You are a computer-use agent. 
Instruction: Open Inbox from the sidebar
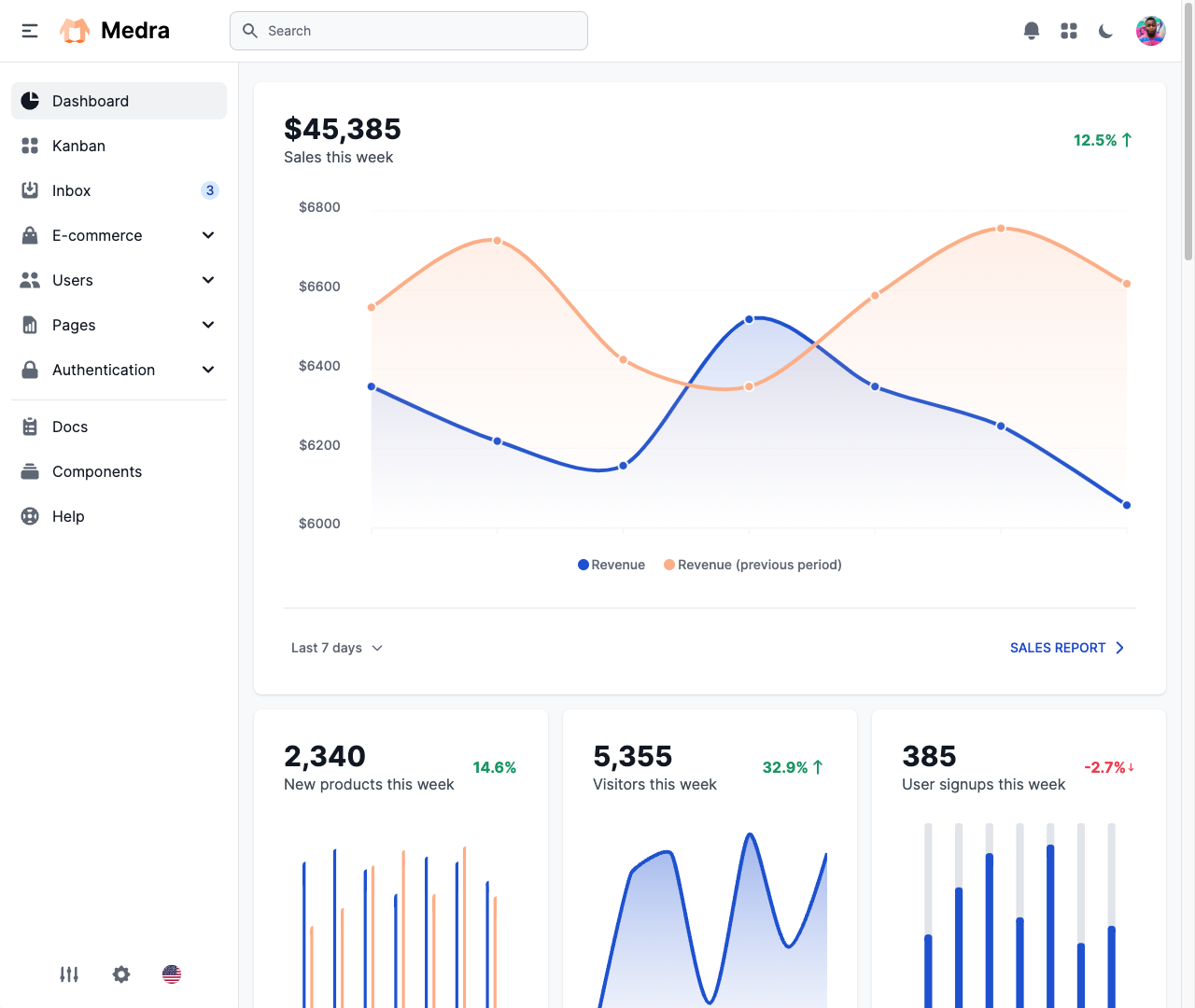click(x=71, y=190)
